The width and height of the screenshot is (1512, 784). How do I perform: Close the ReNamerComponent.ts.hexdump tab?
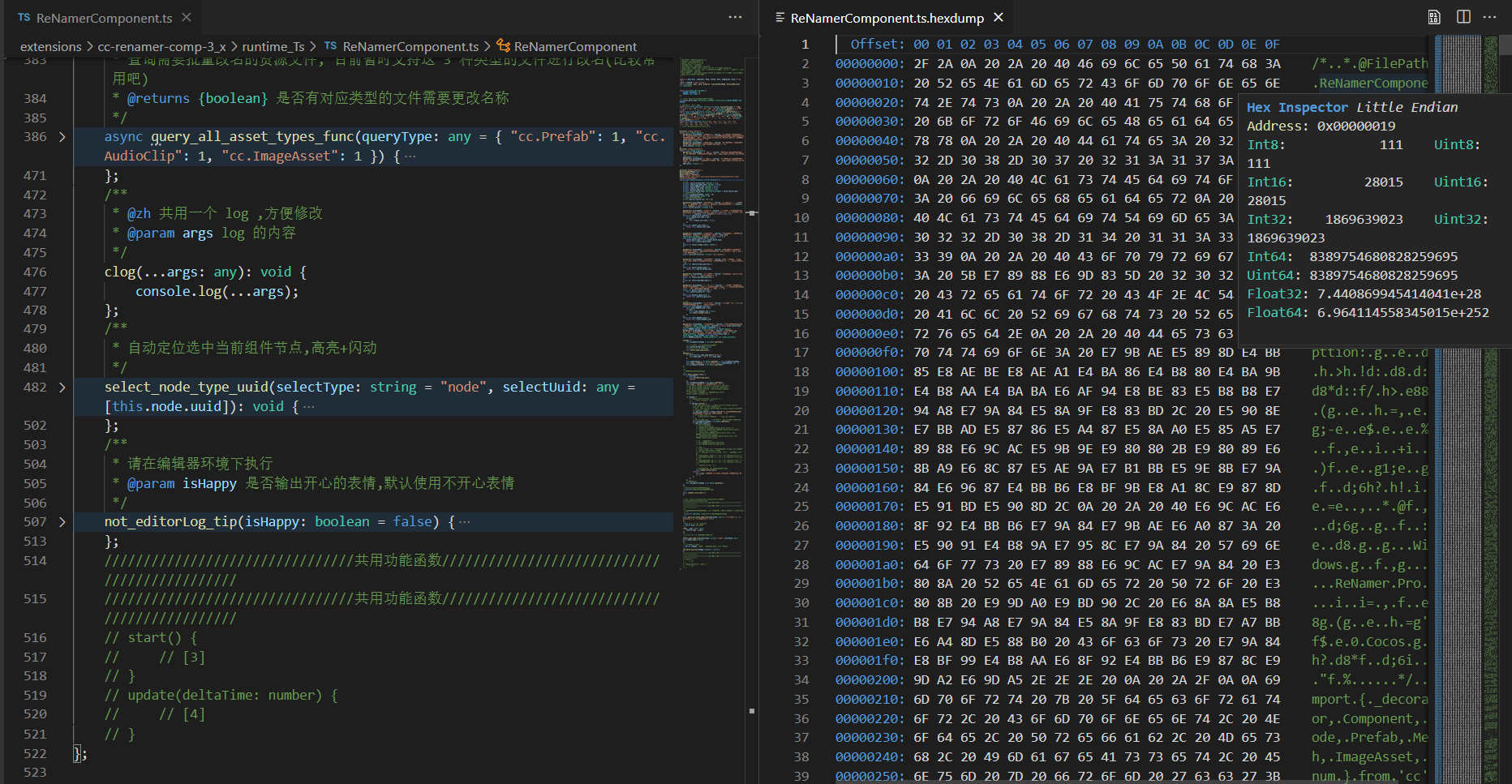[999, 17]
